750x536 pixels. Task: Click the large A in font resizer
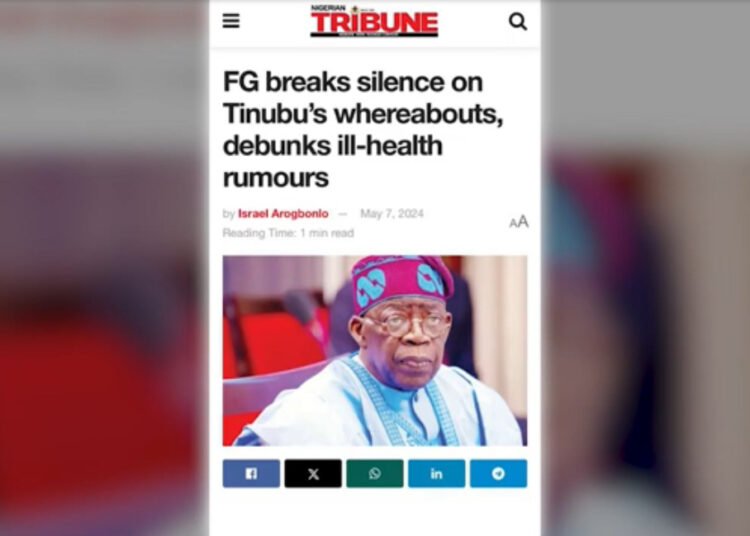[523, 221]
